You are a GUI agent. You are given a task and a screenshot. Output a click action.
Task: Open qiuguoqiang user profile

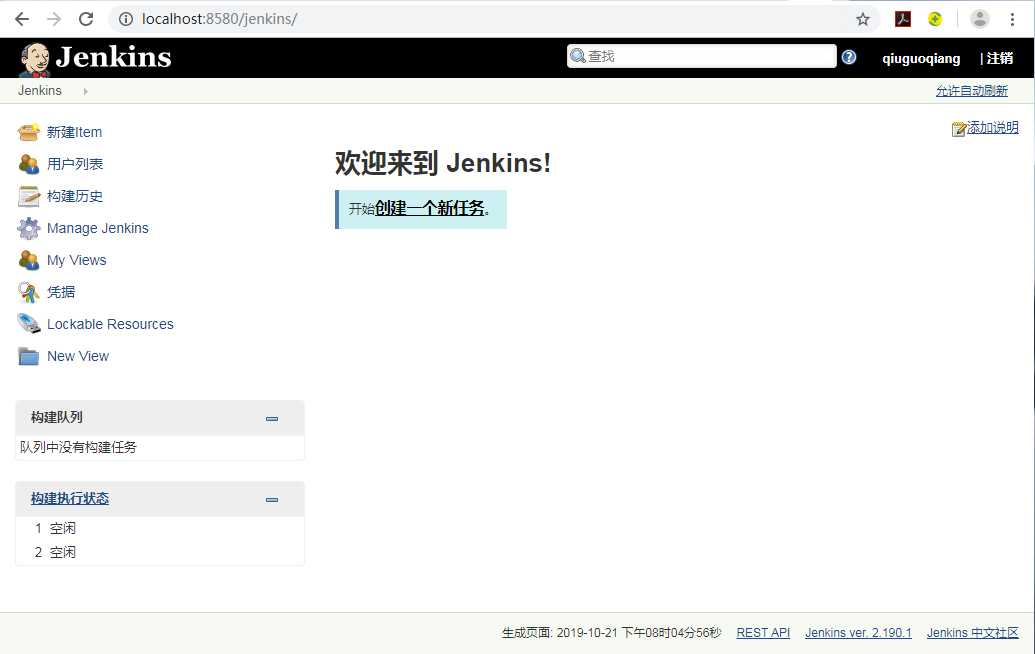click(921, 58)
